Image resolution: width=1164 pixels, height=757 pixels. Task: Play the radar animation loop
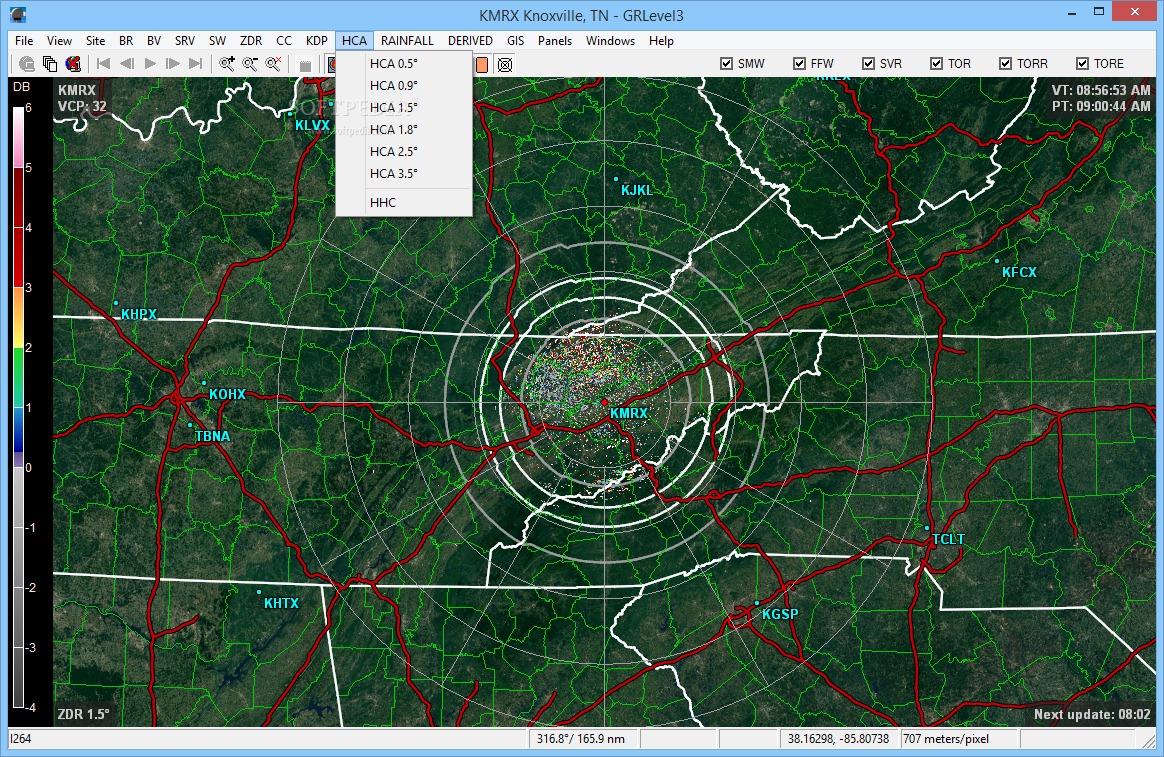(x=150, y=64)
